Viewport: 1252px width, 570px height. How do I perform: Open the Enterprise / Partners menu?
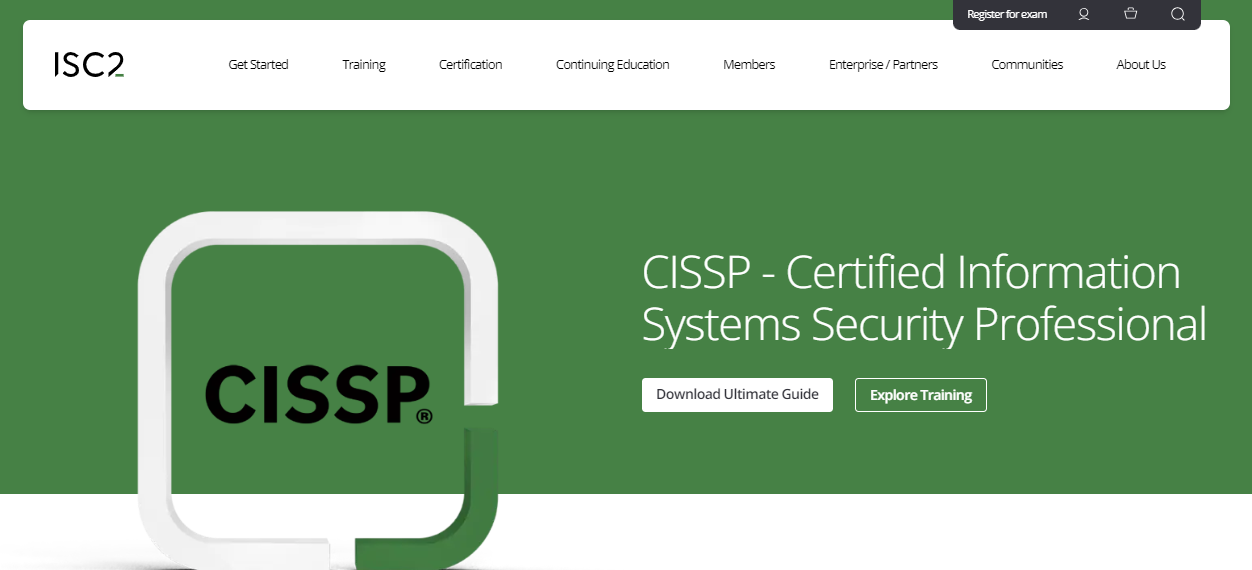[883, 65]
